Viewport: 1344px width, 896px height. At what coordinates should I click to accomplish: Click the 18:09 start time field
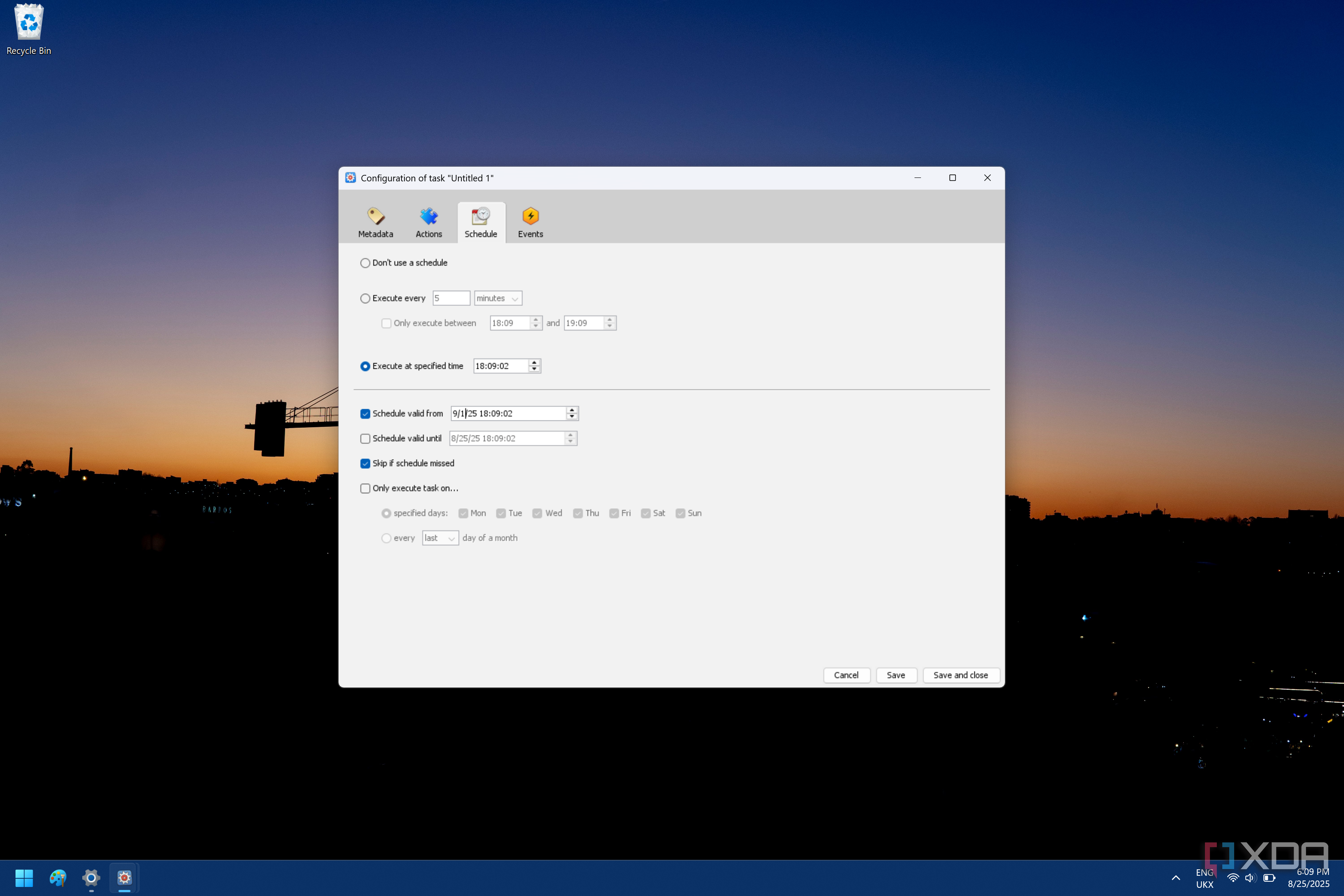(x=510, y=324)
